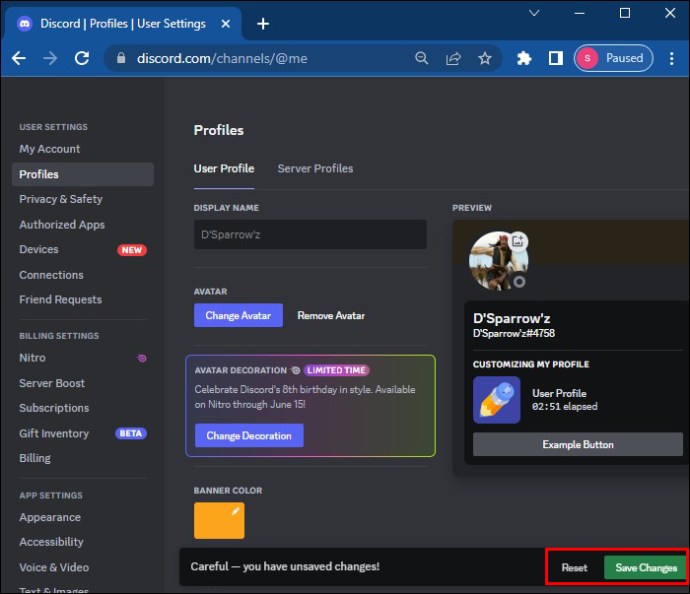
Task: Open the orange banner color swatch
Action: 219,521
